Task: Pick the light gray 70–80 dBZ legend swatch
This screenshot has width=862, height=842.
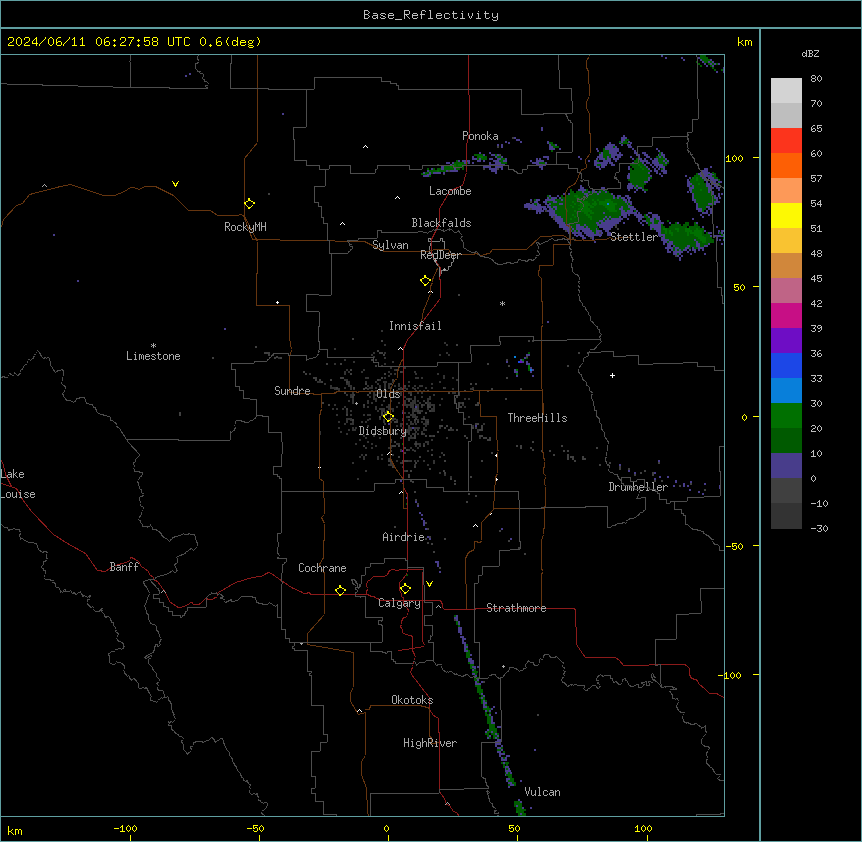Action: 786,91
